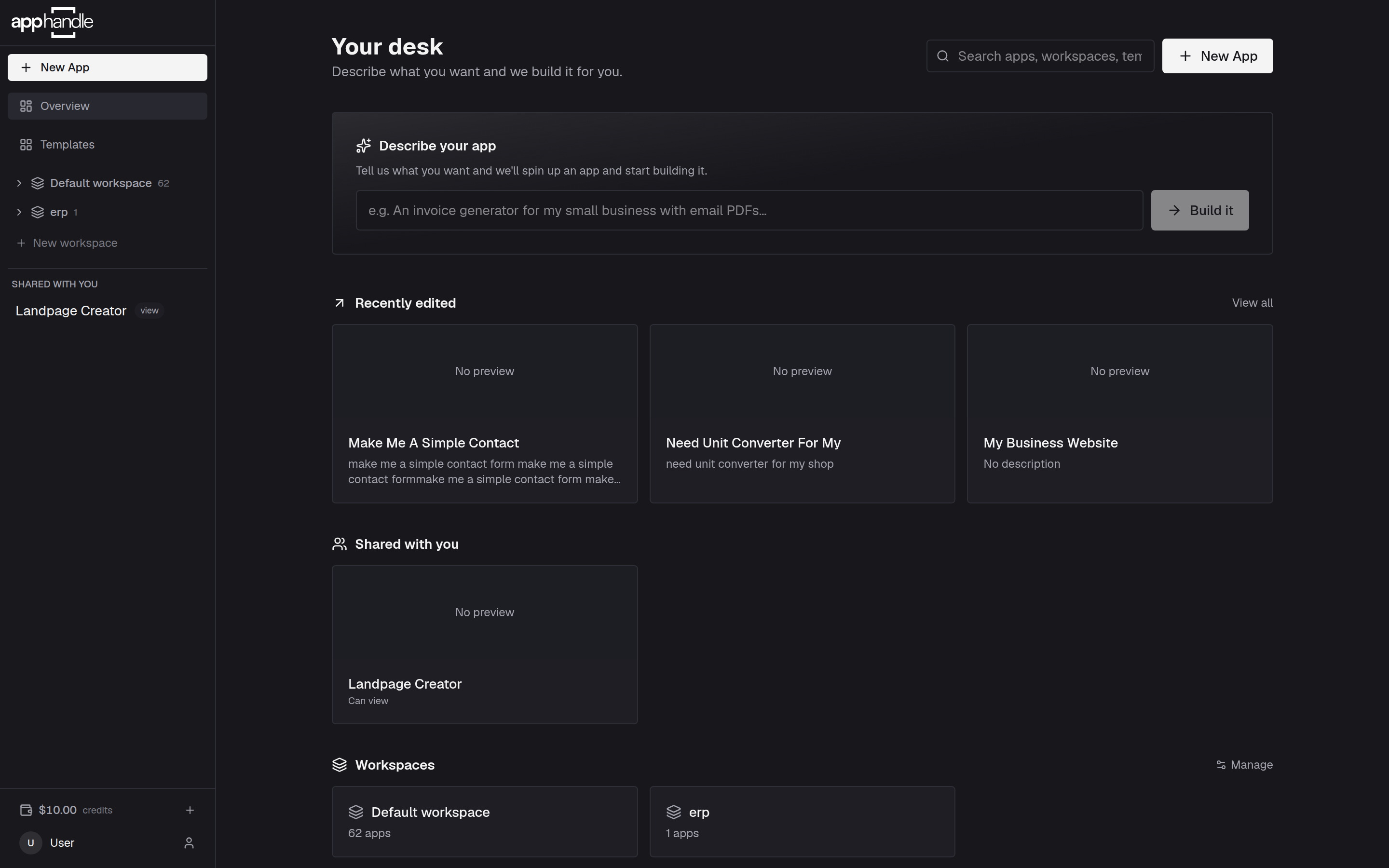Open View all recently edited apps
Screen dimensions: 1389x868
pyautogui.click(x=1253, y=302)
